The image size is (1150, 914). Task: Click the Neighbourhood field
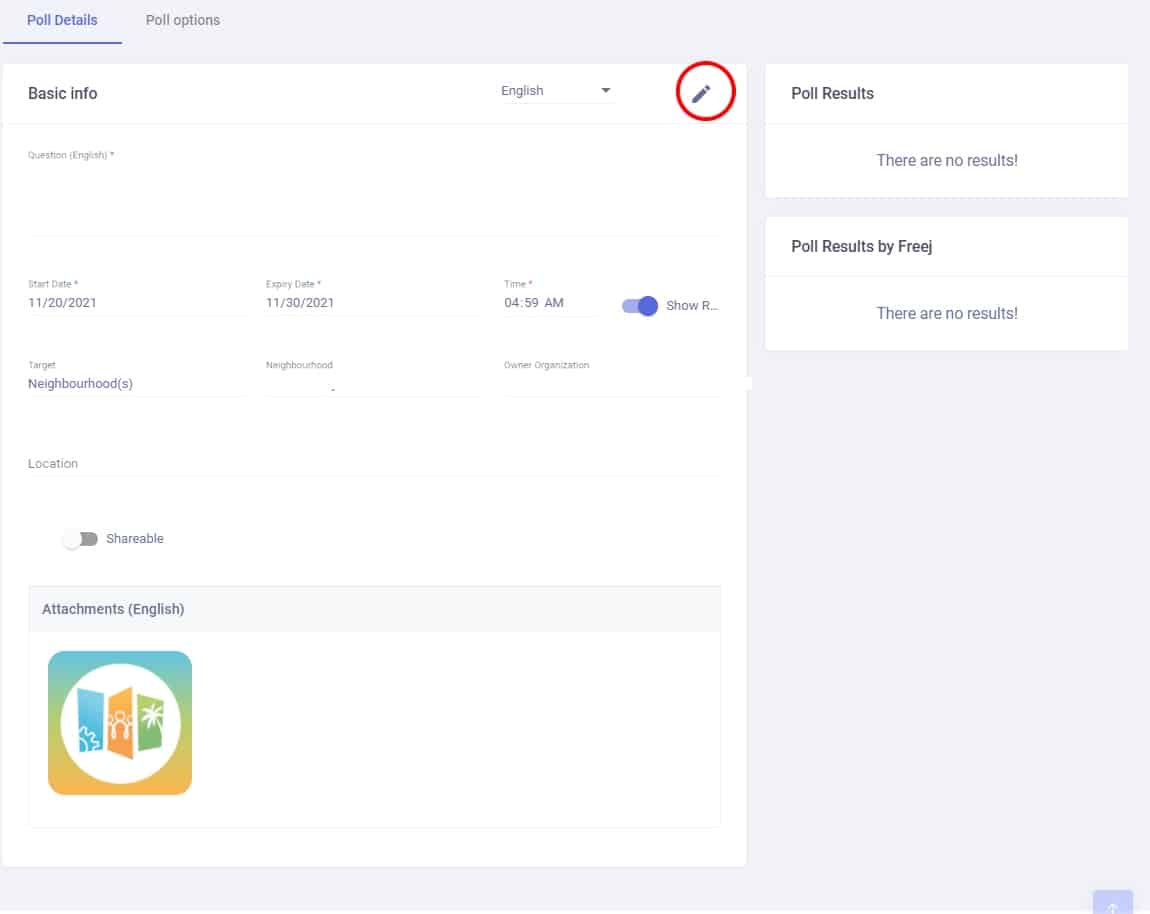point(372,386)
